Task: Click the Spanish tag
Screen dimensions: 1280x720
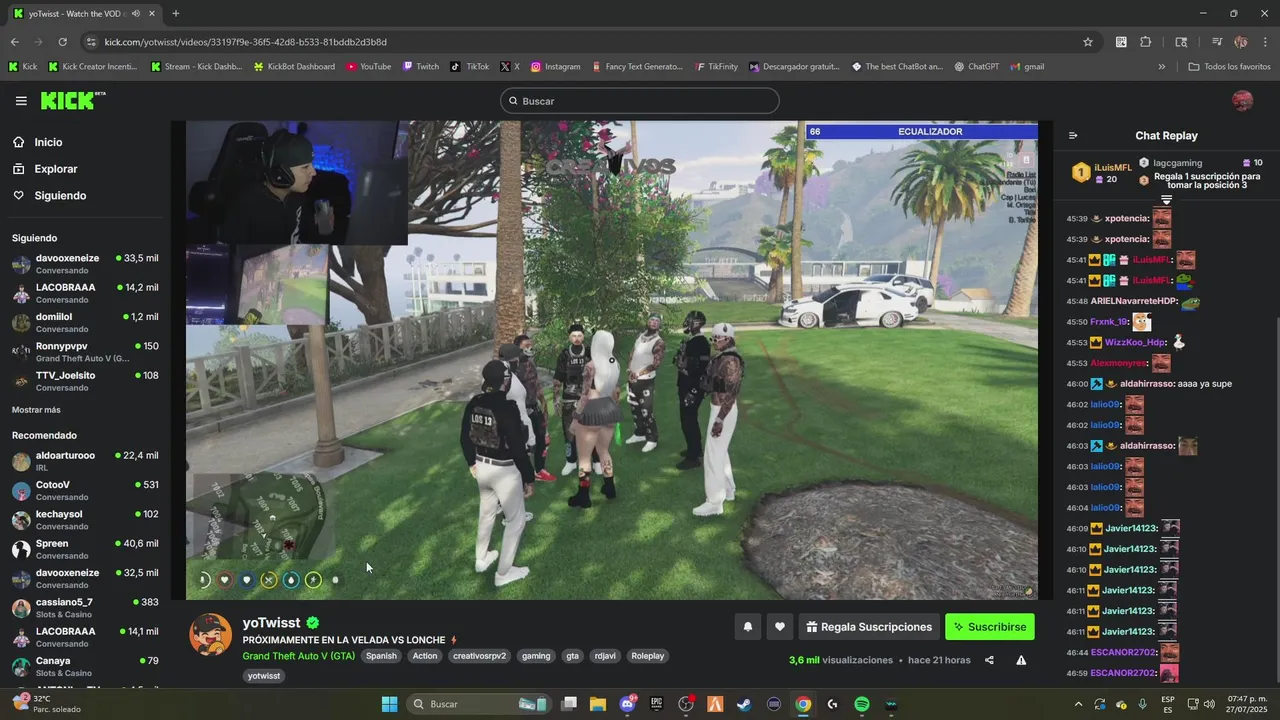Action: point(381,656)
